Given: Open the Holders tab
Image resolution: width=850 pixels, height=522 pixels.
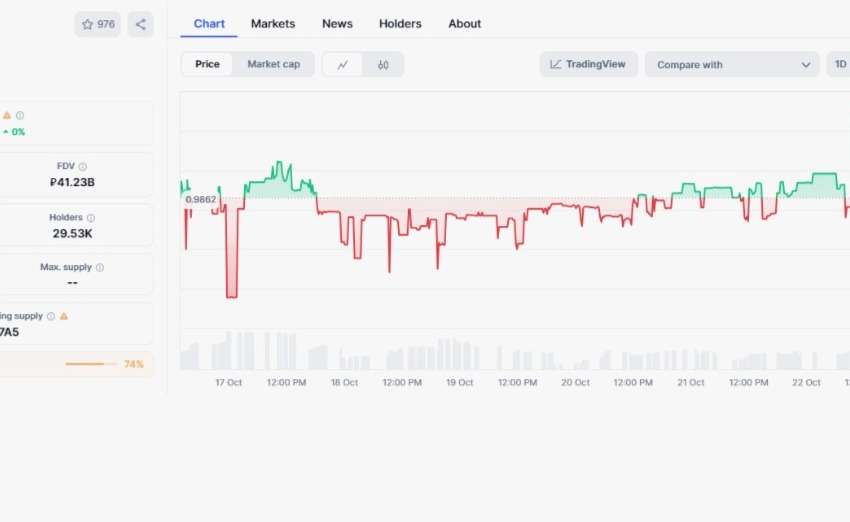Looking at the screenshot, I should [x=400, y=24].
